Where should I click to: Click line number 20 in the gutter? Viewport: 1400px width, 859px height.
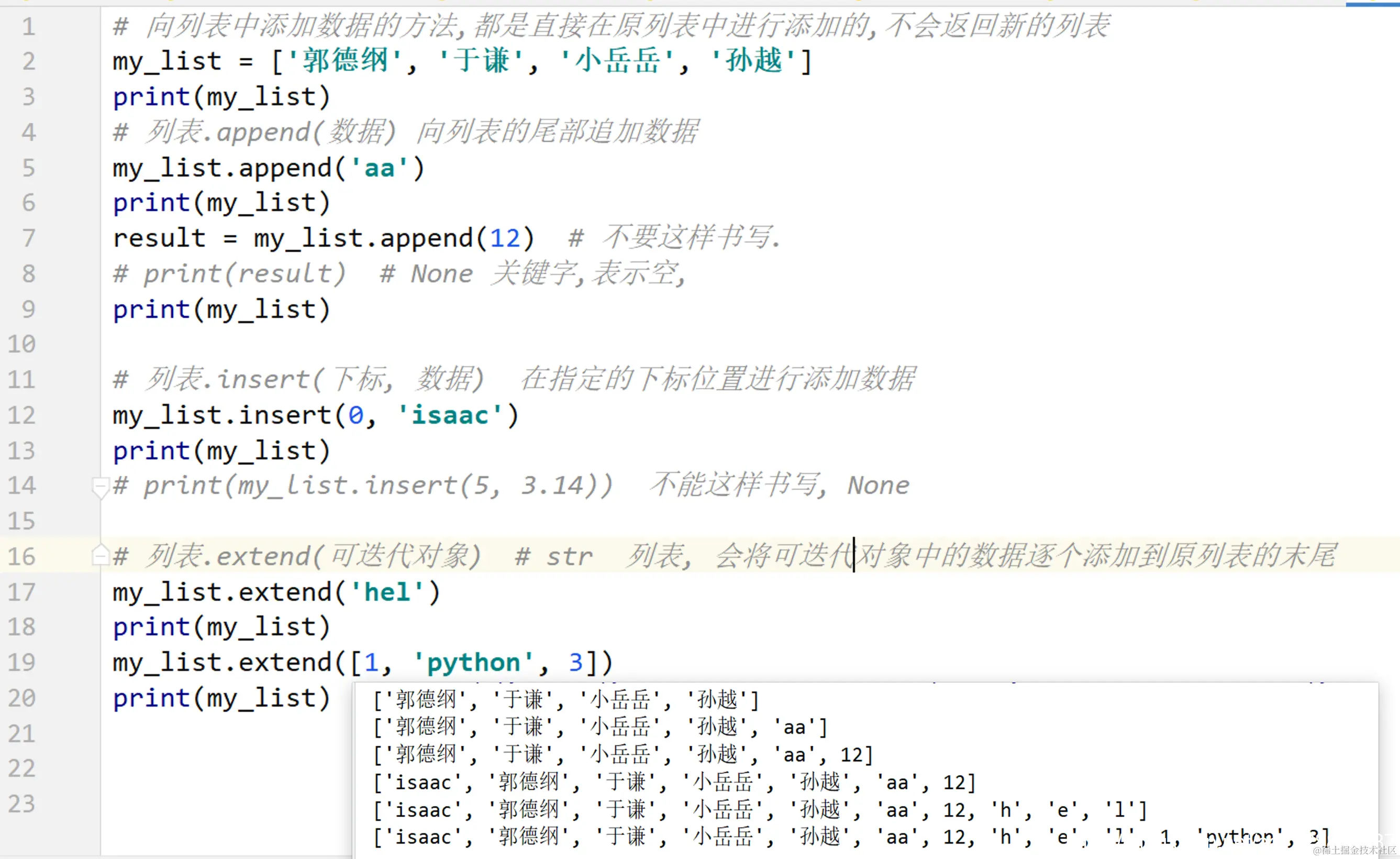pos(21,698)
